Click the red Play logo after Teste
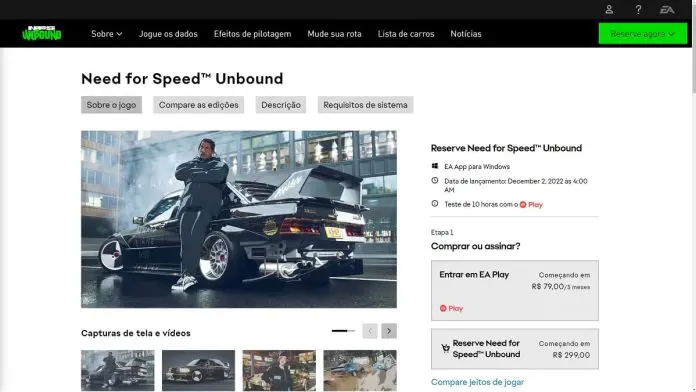Image resolution: width=696 pixels, height=392 pixels. [531, 205]
